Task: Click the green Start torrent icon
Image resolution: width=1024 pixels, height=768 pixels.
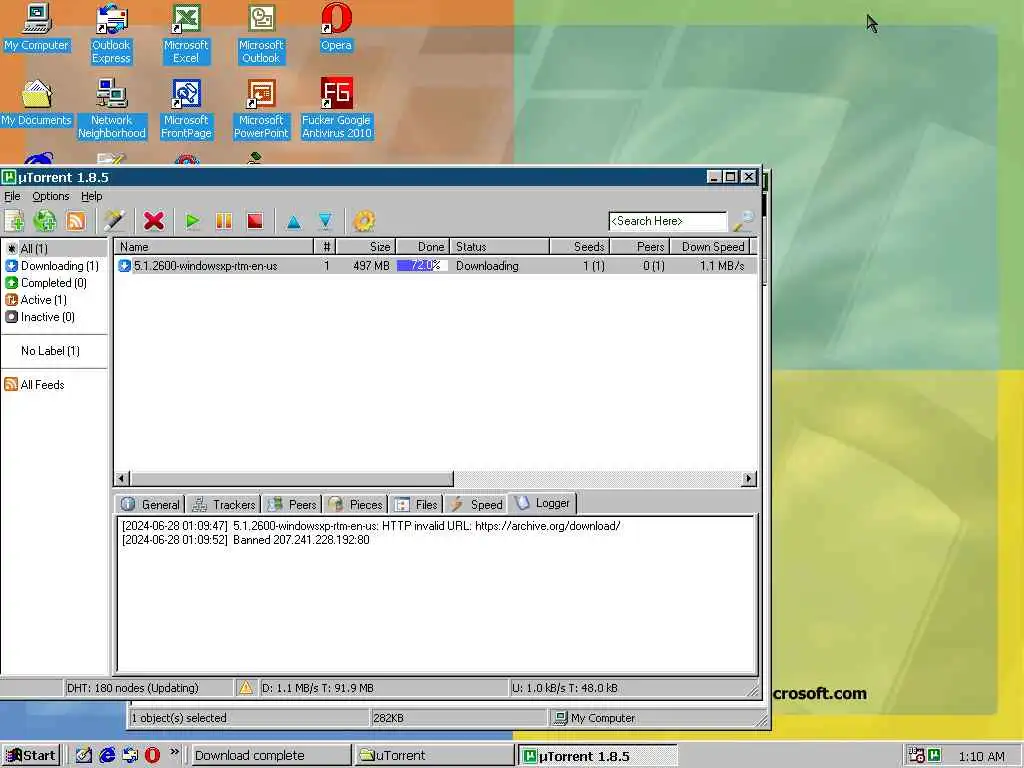Action: tap(192, 221)
